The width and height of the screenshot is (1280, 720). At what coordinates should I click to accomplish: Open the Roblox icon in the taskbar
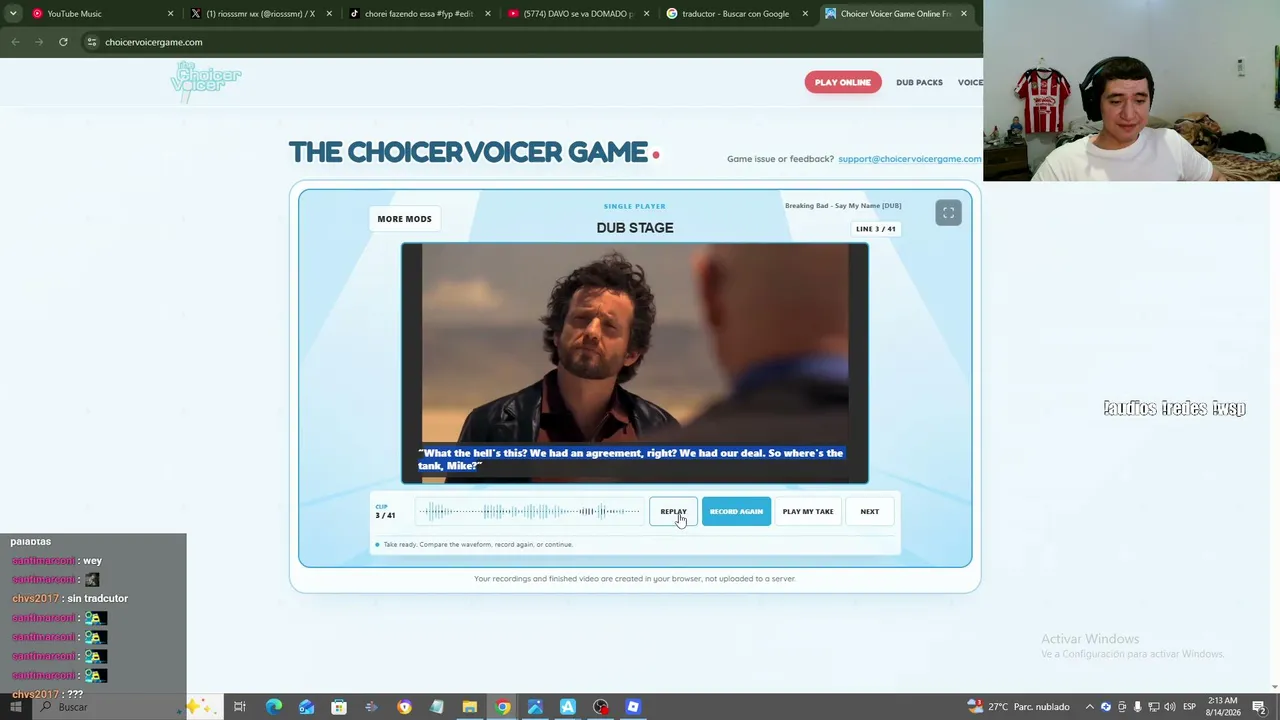click(633, 707)
